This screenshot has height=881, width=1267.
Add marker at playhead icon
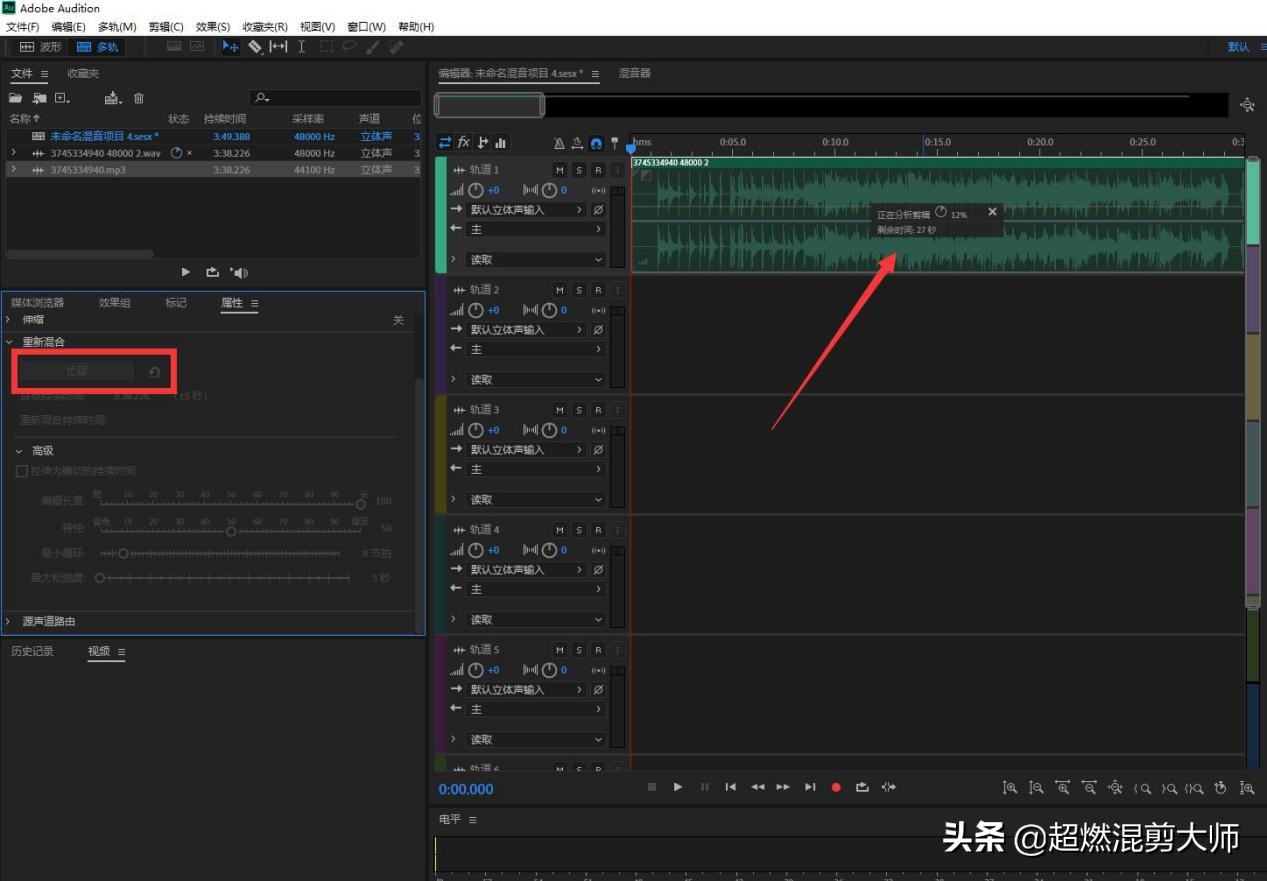click(615, 143)
